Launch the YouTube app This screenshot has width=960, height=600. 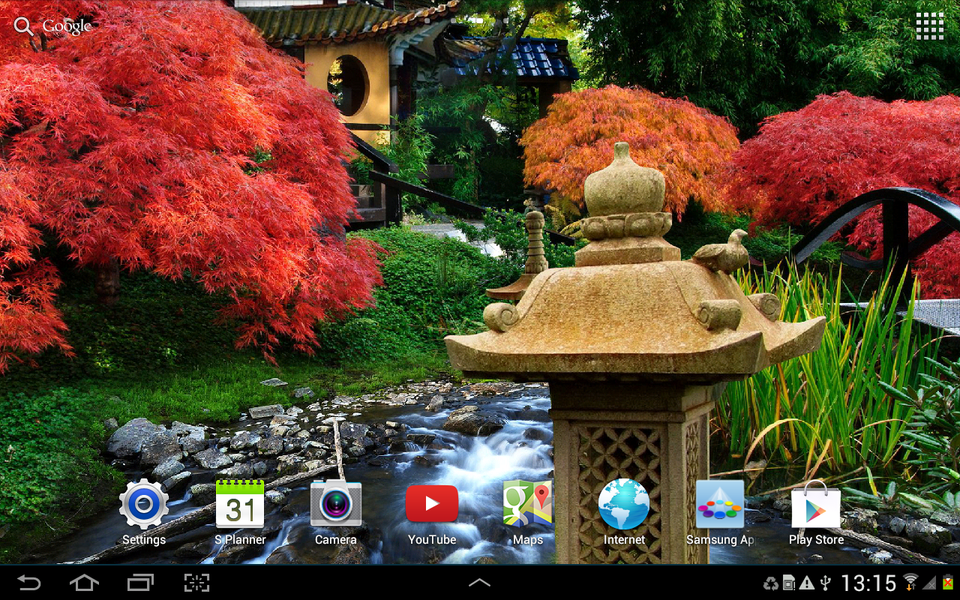coord(432,505)
